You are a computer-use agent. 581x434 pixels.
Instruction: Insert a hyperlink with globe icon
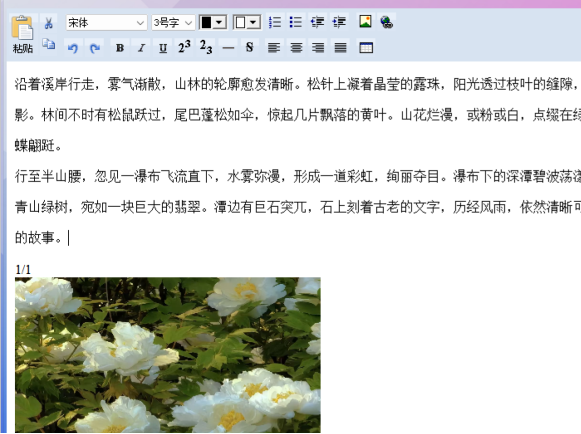[x=386, y=22]
